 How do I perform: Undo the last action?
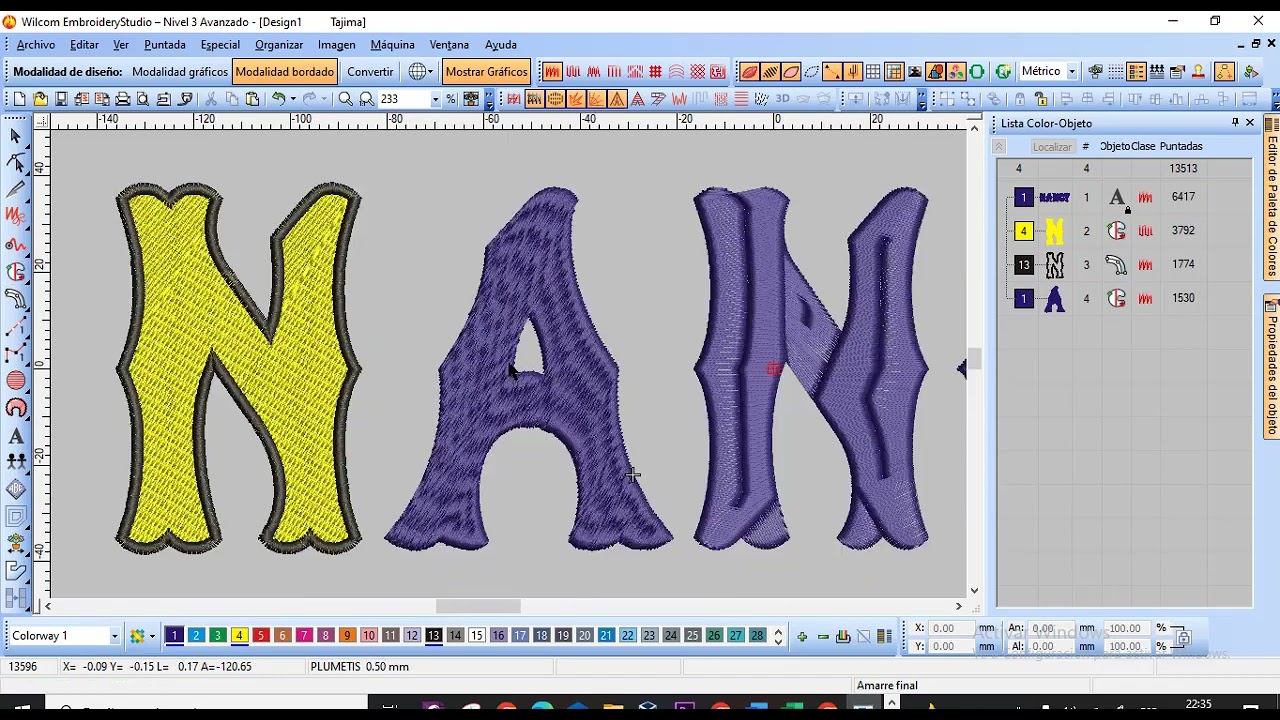pos(279,99)
